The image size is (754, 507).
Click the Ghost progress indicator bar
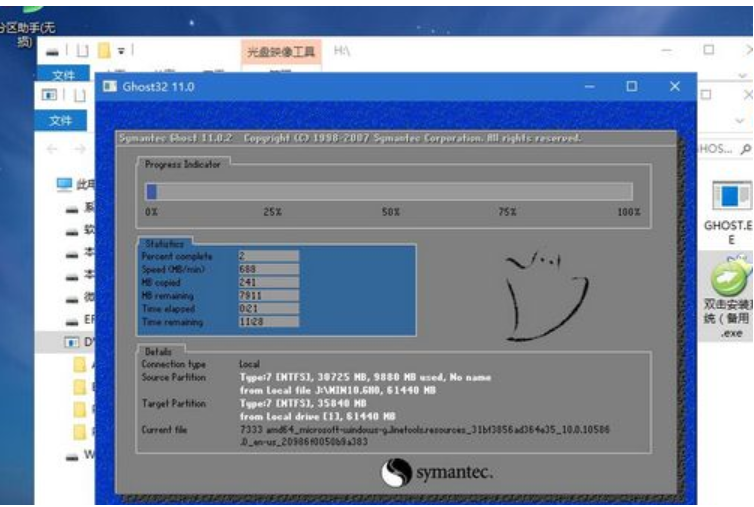(x=389, y=191)
